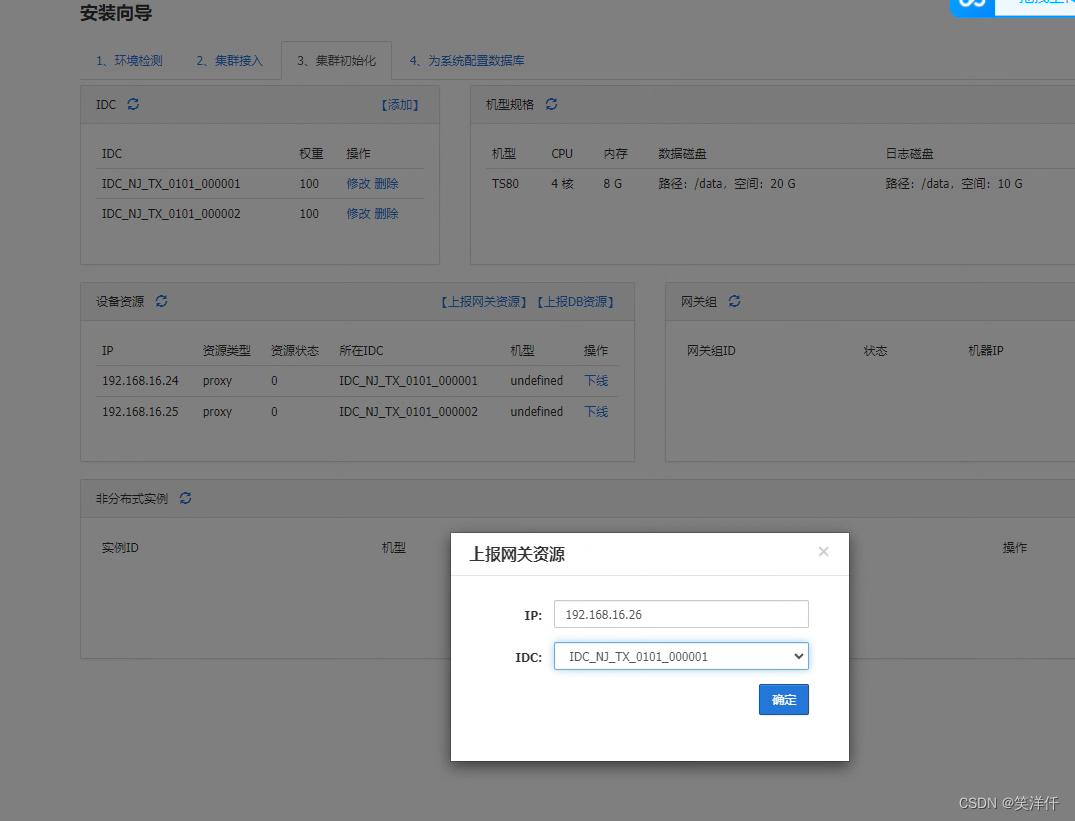Click 所在IDC cell of 192.168.16.25 row
The height and width of the screenshot is (821, 1075).
[x=408, y=411]
